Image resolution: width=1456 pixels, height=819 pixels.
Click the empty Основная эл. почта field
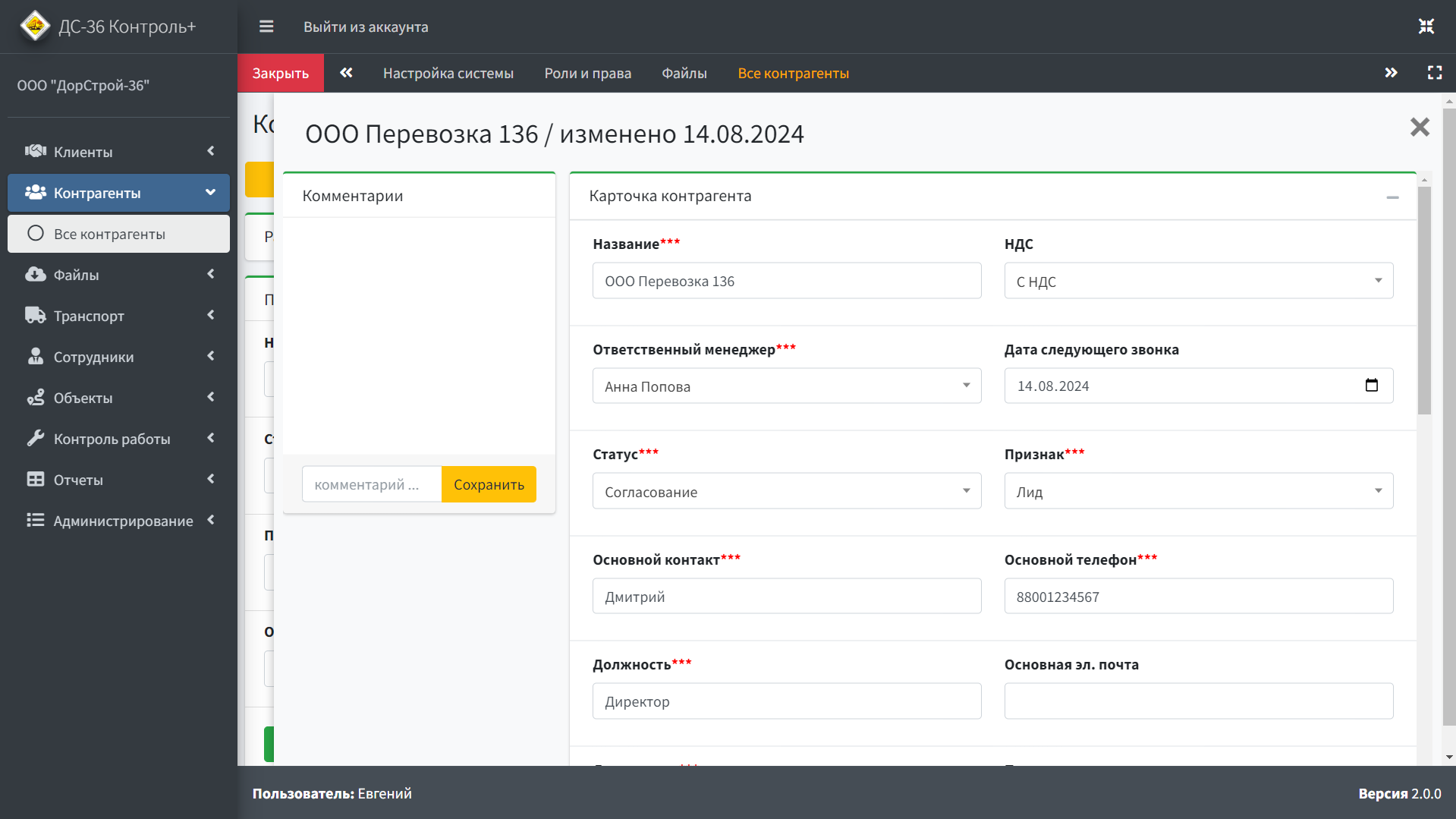[1199, 701]
